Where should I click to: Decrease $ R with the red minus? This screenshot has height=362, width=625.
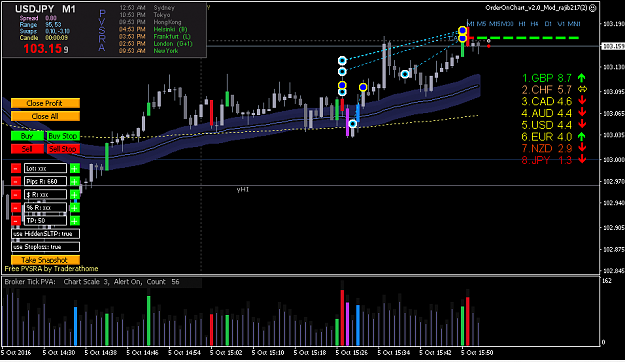click(16, 195)
